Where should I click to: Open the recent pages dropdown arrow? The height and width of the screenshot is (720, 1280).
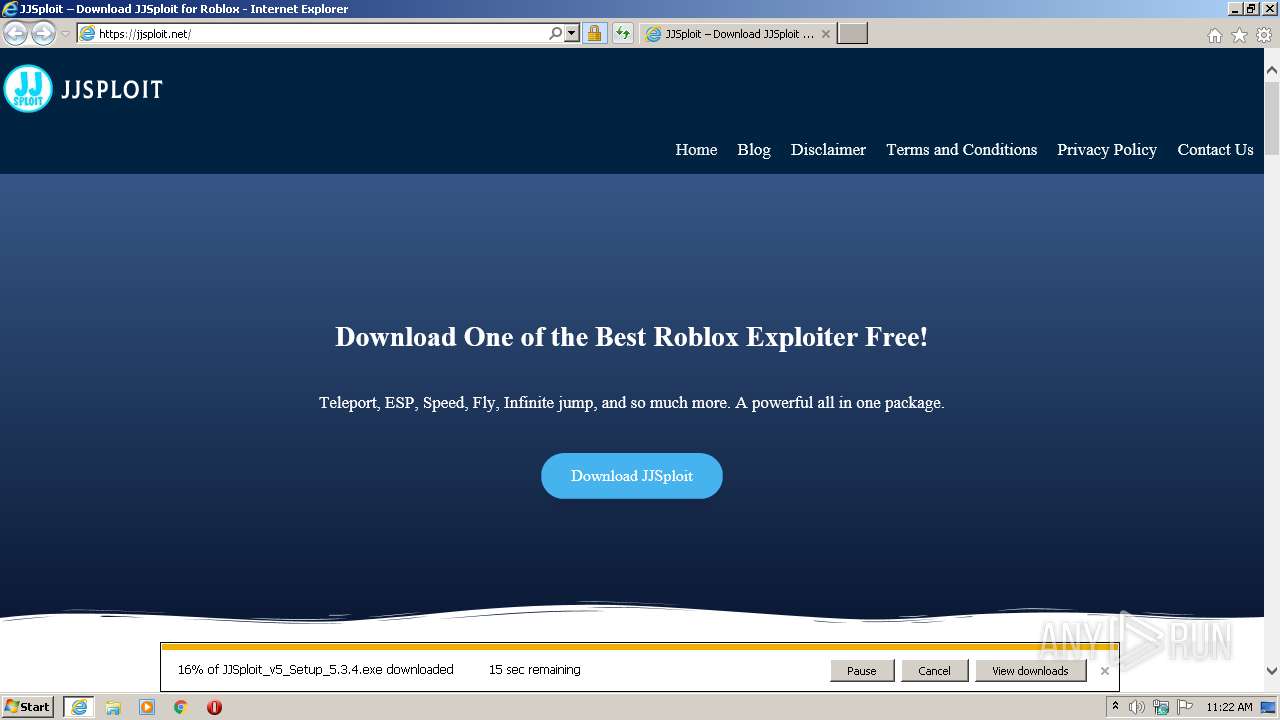click(65, 34)
